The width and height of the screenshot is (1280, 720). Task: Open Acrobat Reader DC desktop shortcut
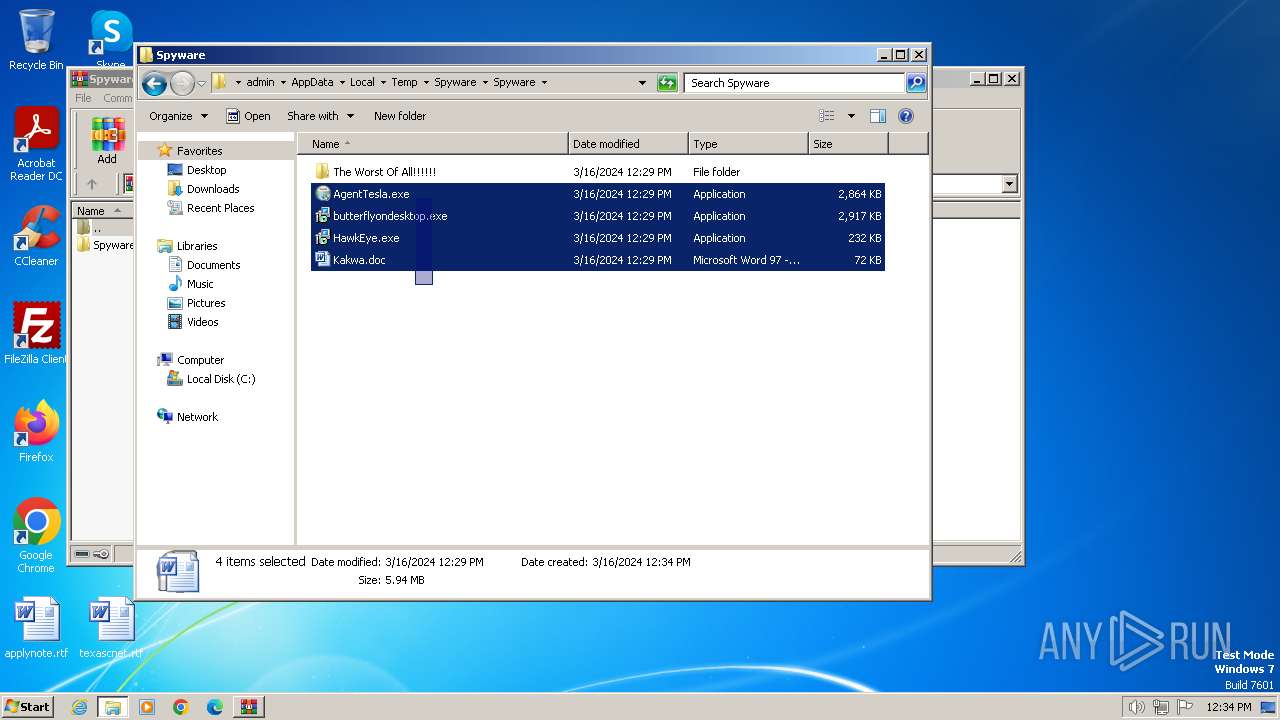pos(36,145)
